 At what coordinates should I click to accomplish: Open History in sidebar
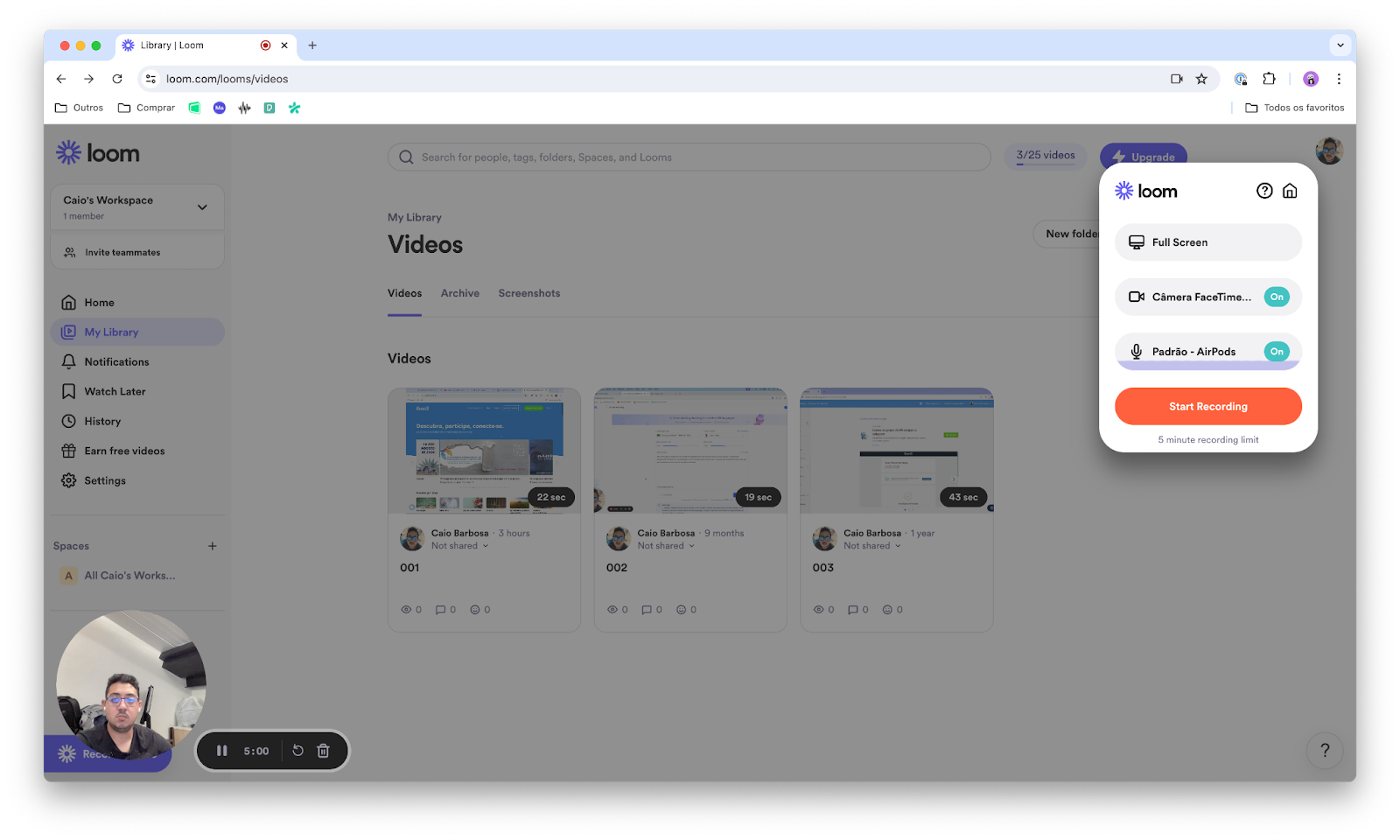[137, 422]
